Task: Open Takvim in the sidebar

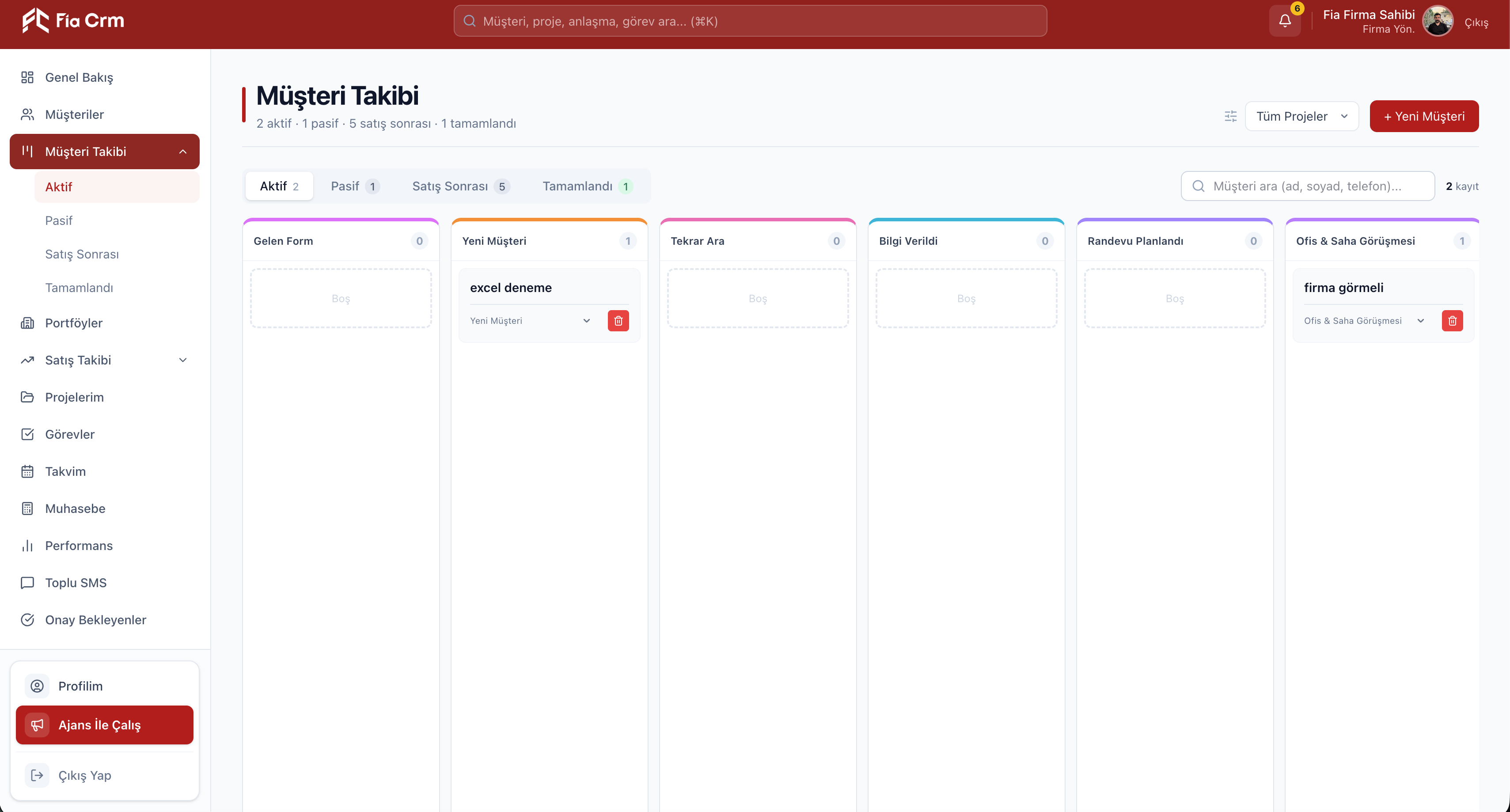Action: point(104,471)
